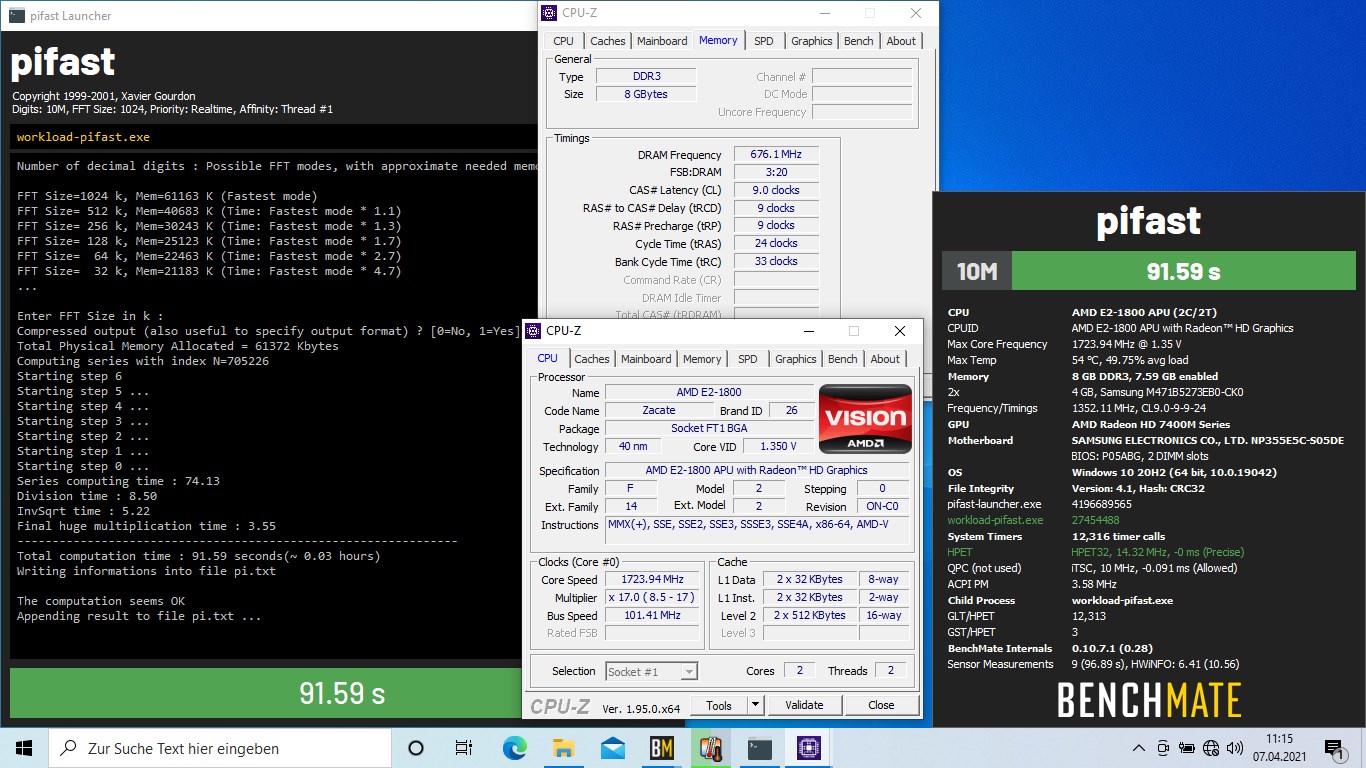1366x768 pixels.
Task: Open the notification center icon
Action: (x=1333, y=747)
